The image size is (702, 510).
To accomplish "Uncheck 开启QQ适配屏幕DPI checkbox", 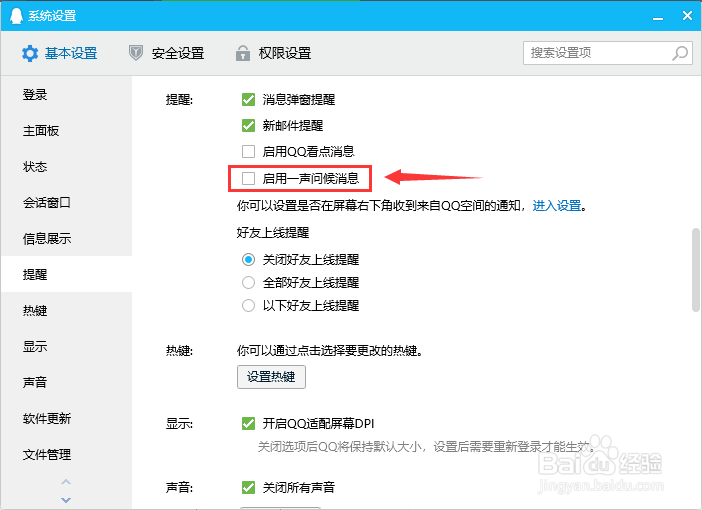I will coord(248,423).
